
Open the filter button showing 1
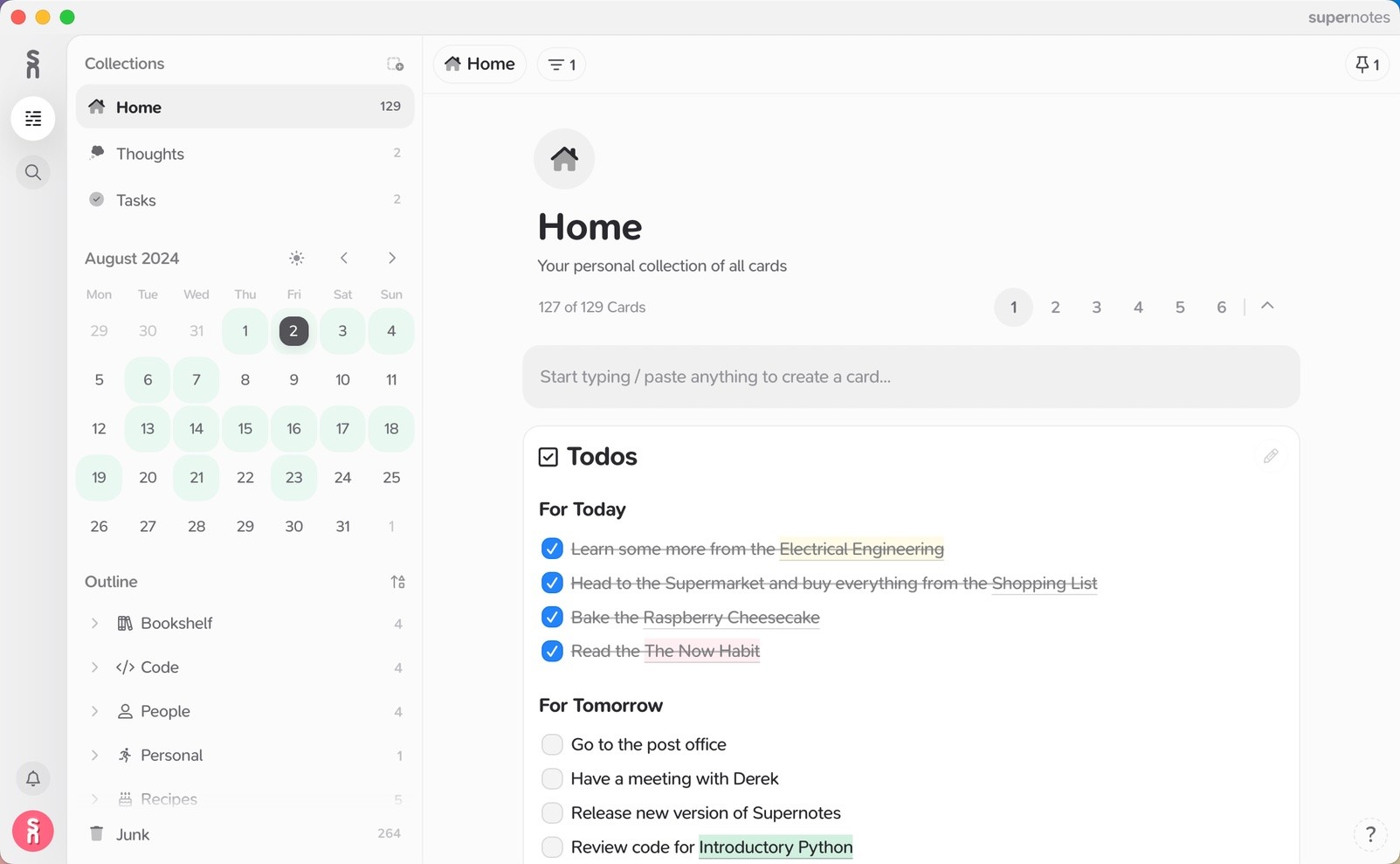562,65
